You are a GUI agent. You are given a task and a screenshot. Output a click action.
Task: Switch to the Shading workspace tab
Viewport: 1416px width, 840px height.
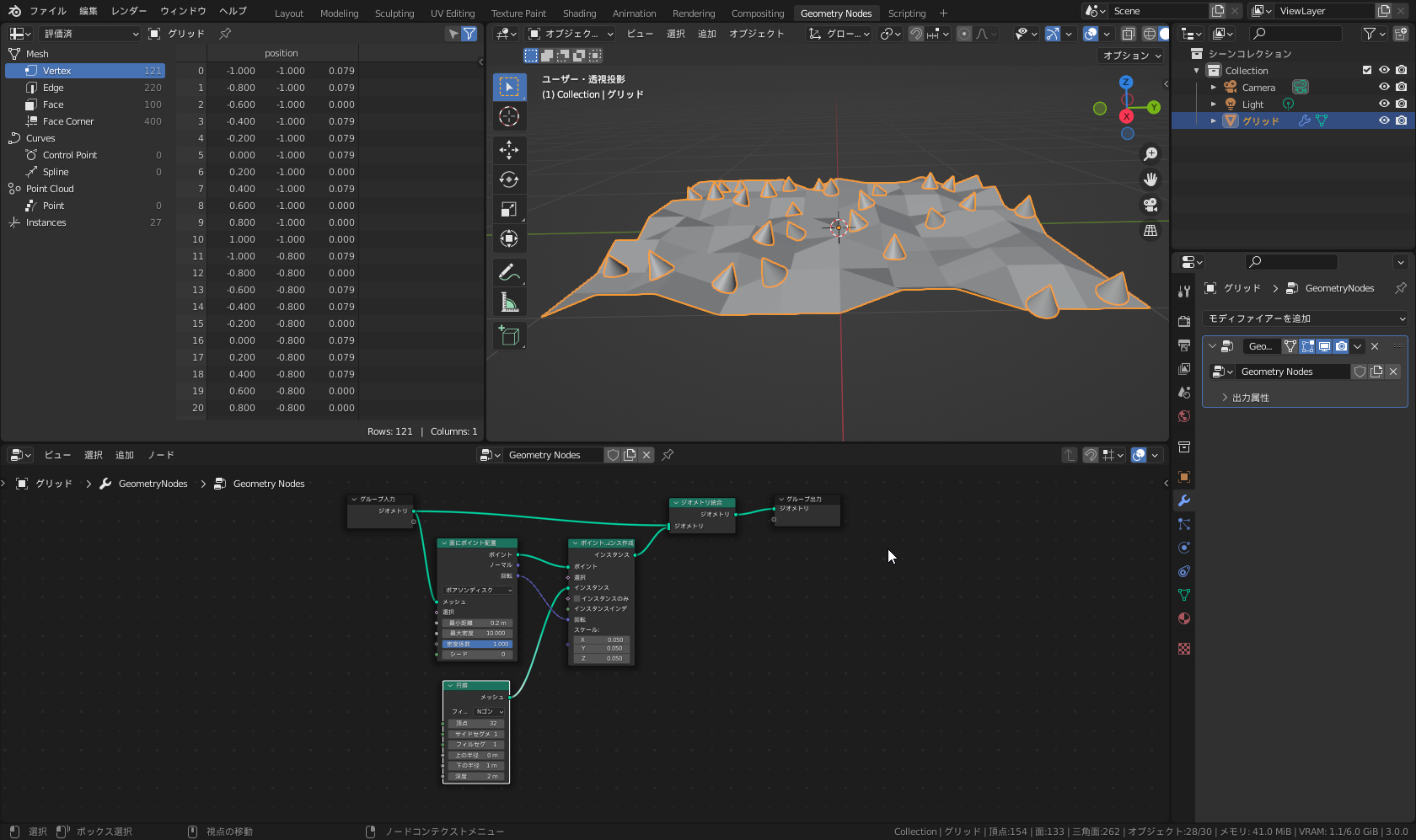[x=579, y=13]
